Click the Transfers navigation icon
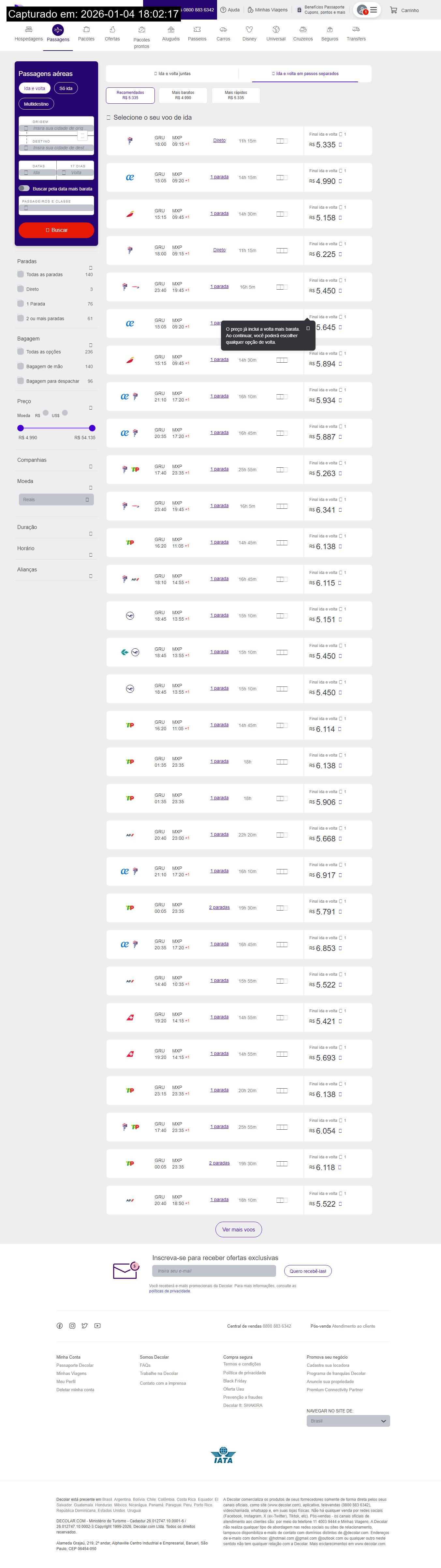The image size is (441, 1568). [356, 29]
